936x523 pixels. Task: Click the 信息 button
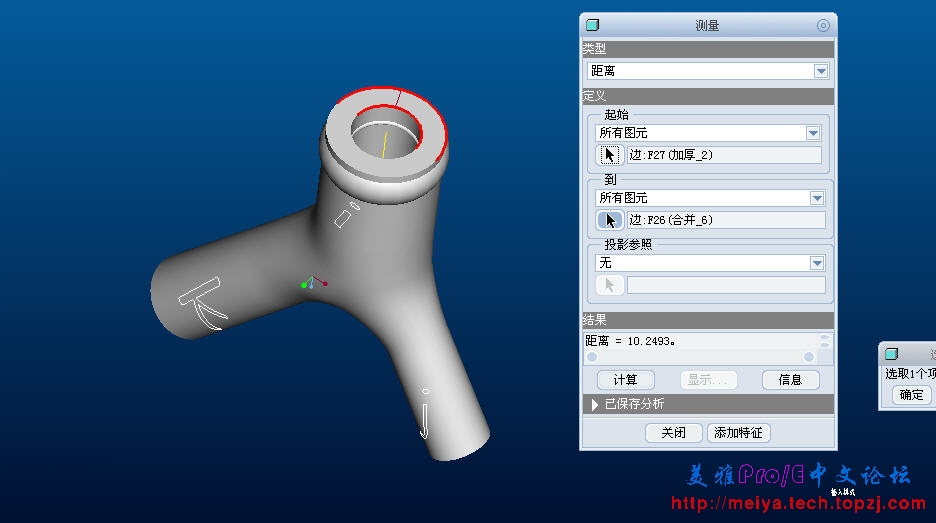point(790,380)
